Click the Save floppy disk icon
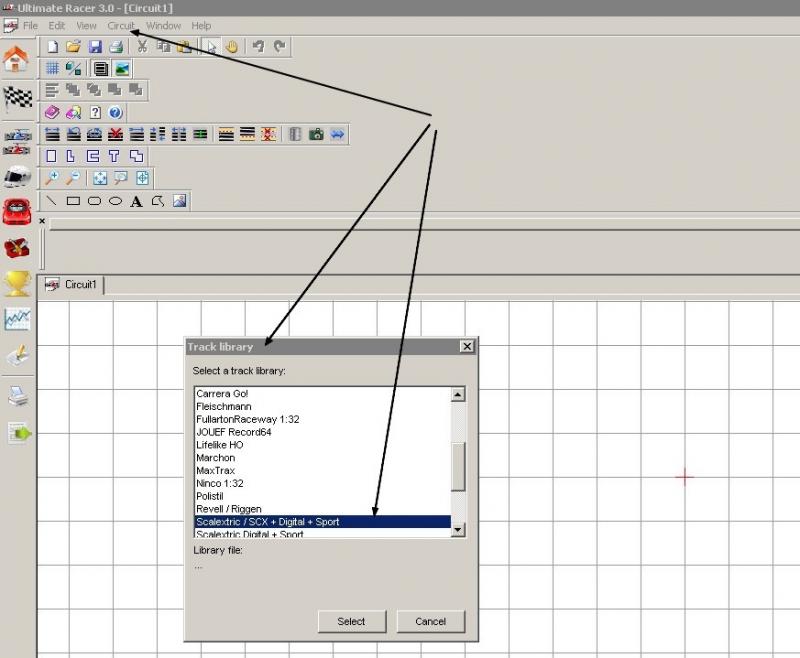This screenshot has height=658, width=800. click(x=95, y=46)
